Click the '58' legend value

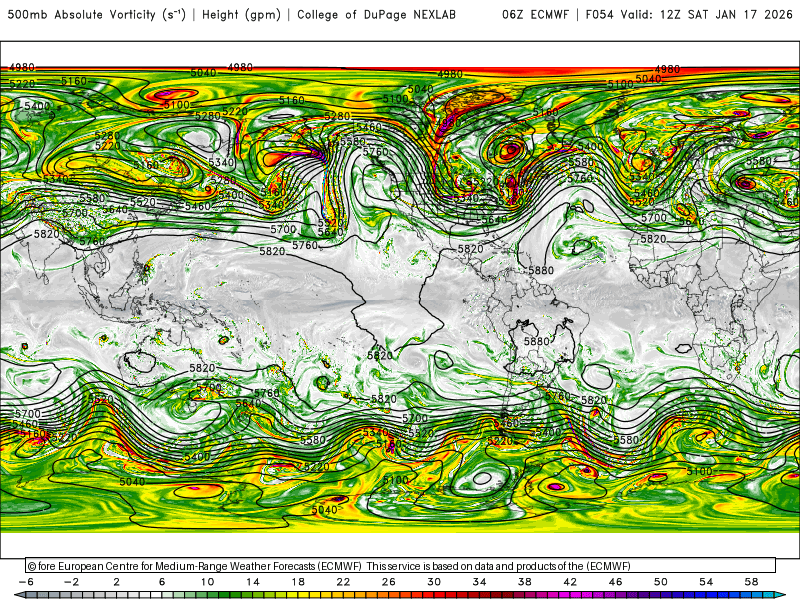[752, 582]
